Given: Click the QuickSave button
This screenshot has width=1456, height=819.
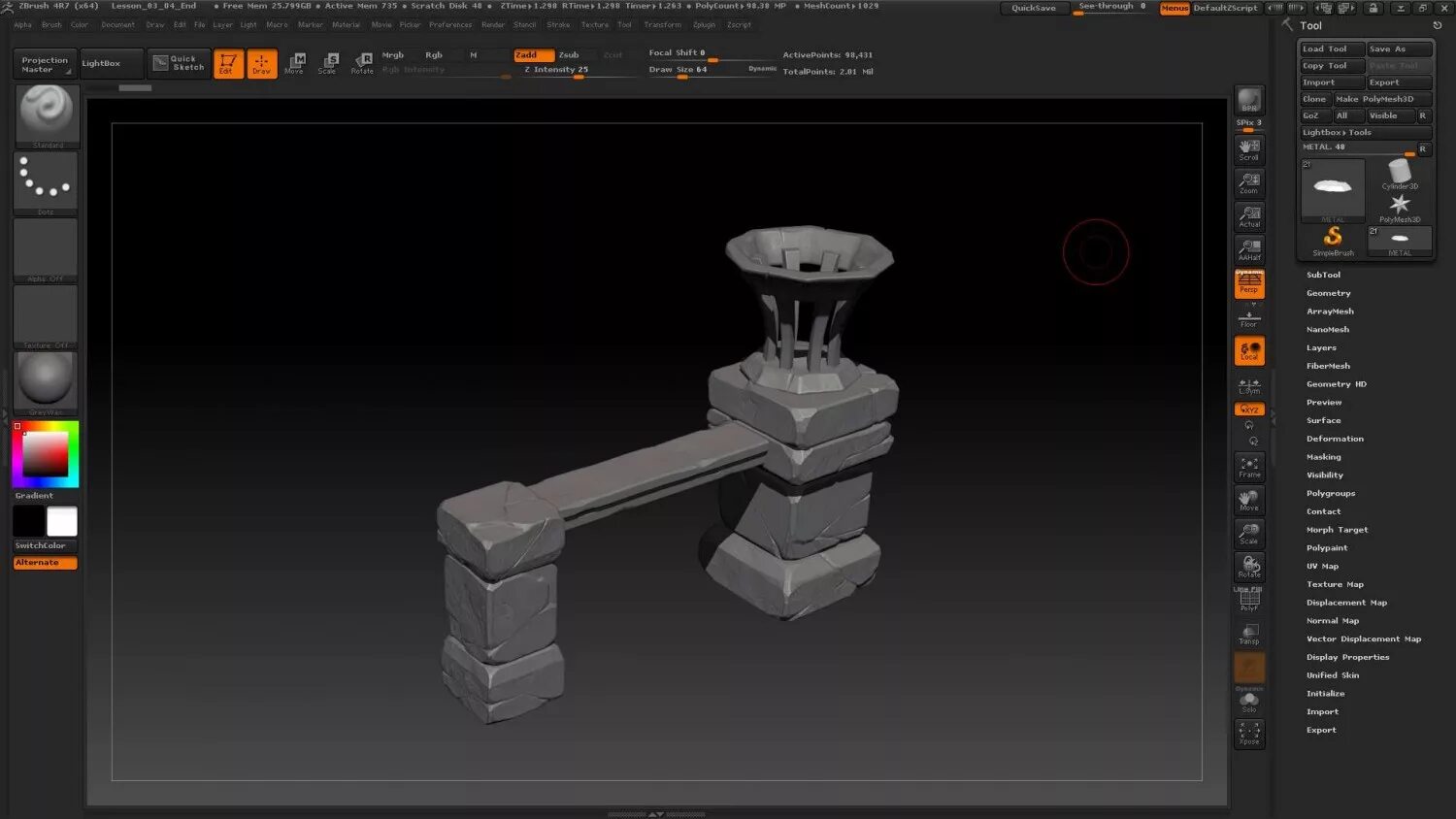Looking at the screenshot, I should tap(1034, 8).
